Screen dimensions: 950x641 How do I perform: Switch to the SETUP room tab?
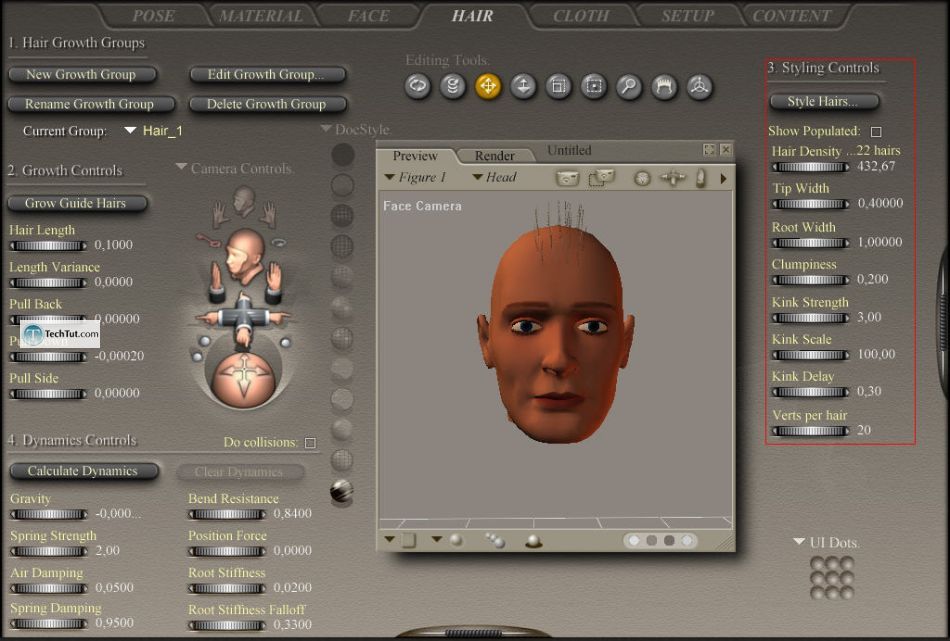coord(688,16)
